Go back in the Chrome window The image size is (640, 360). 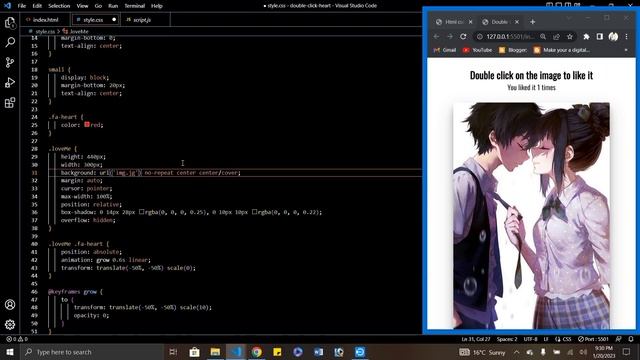pos(436,37)
